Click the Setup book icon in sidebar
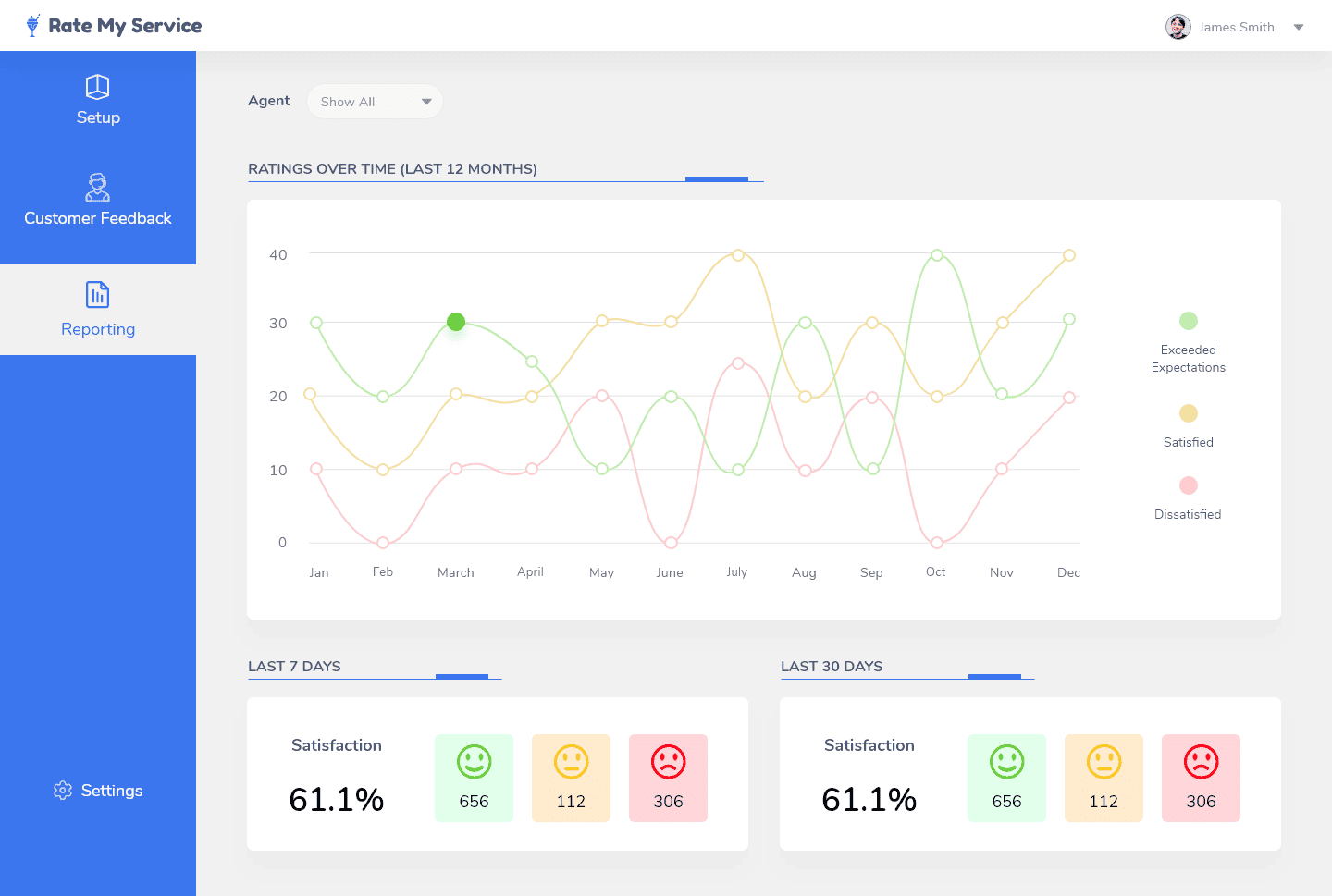1332x896 pixels. click(x=97, y=87)
